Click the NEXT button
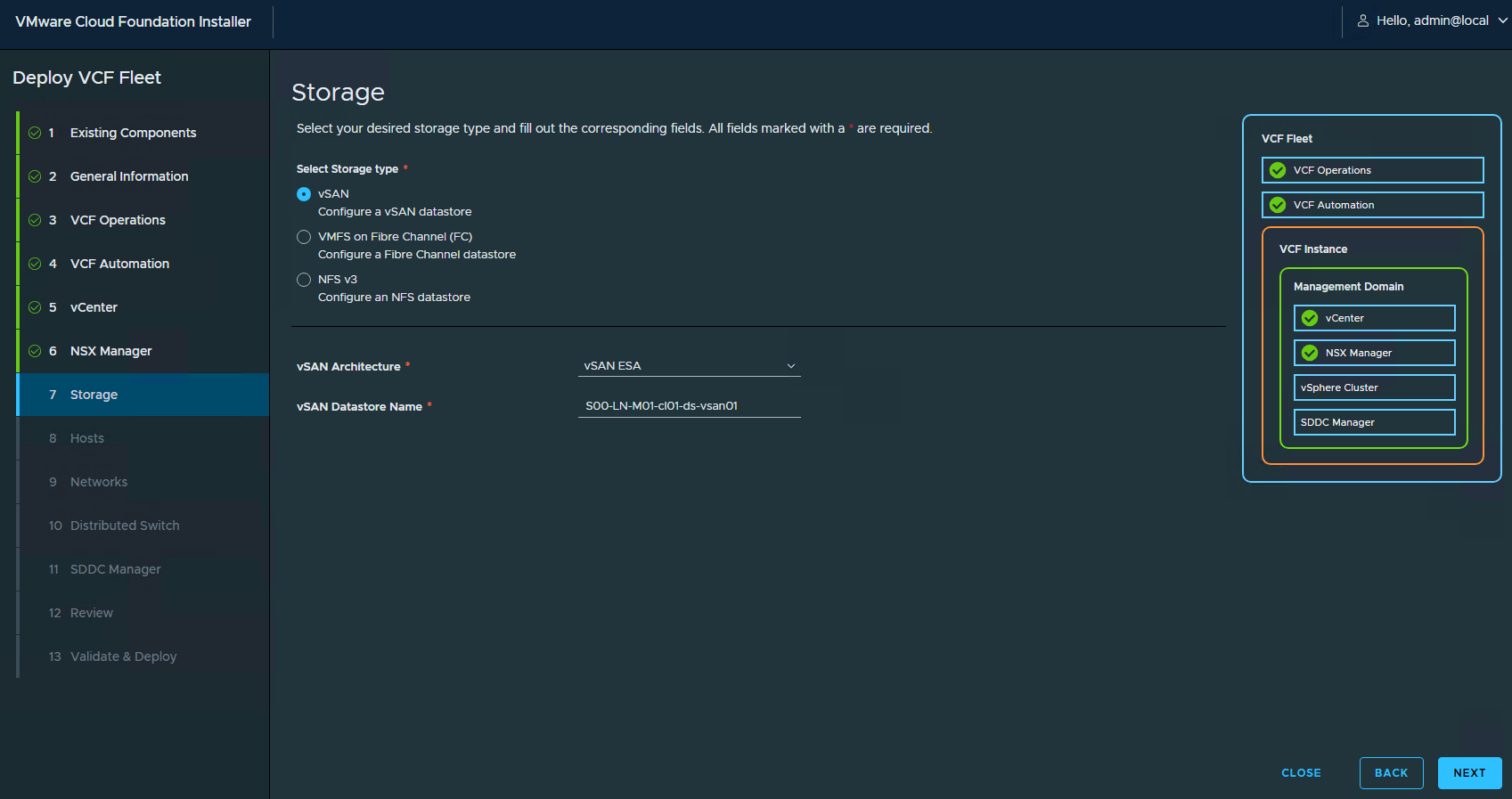 point(1469,773)
